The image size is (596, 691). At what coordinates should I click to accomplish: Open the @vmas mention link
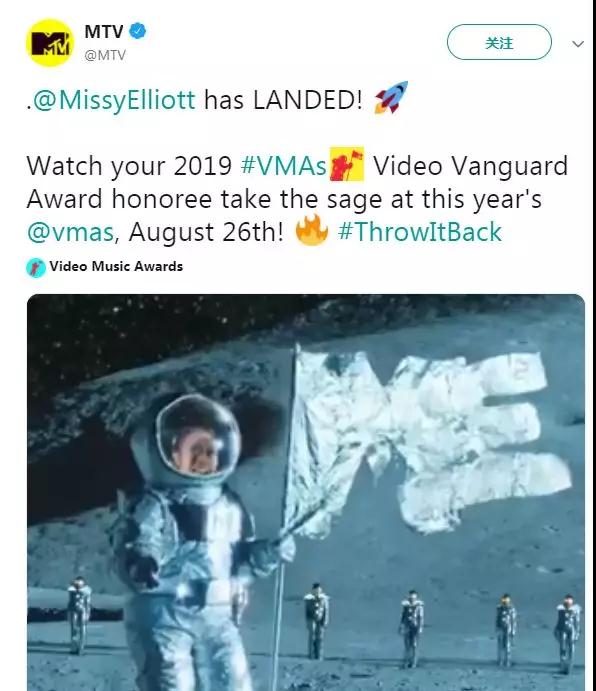[x=71, y=233]
